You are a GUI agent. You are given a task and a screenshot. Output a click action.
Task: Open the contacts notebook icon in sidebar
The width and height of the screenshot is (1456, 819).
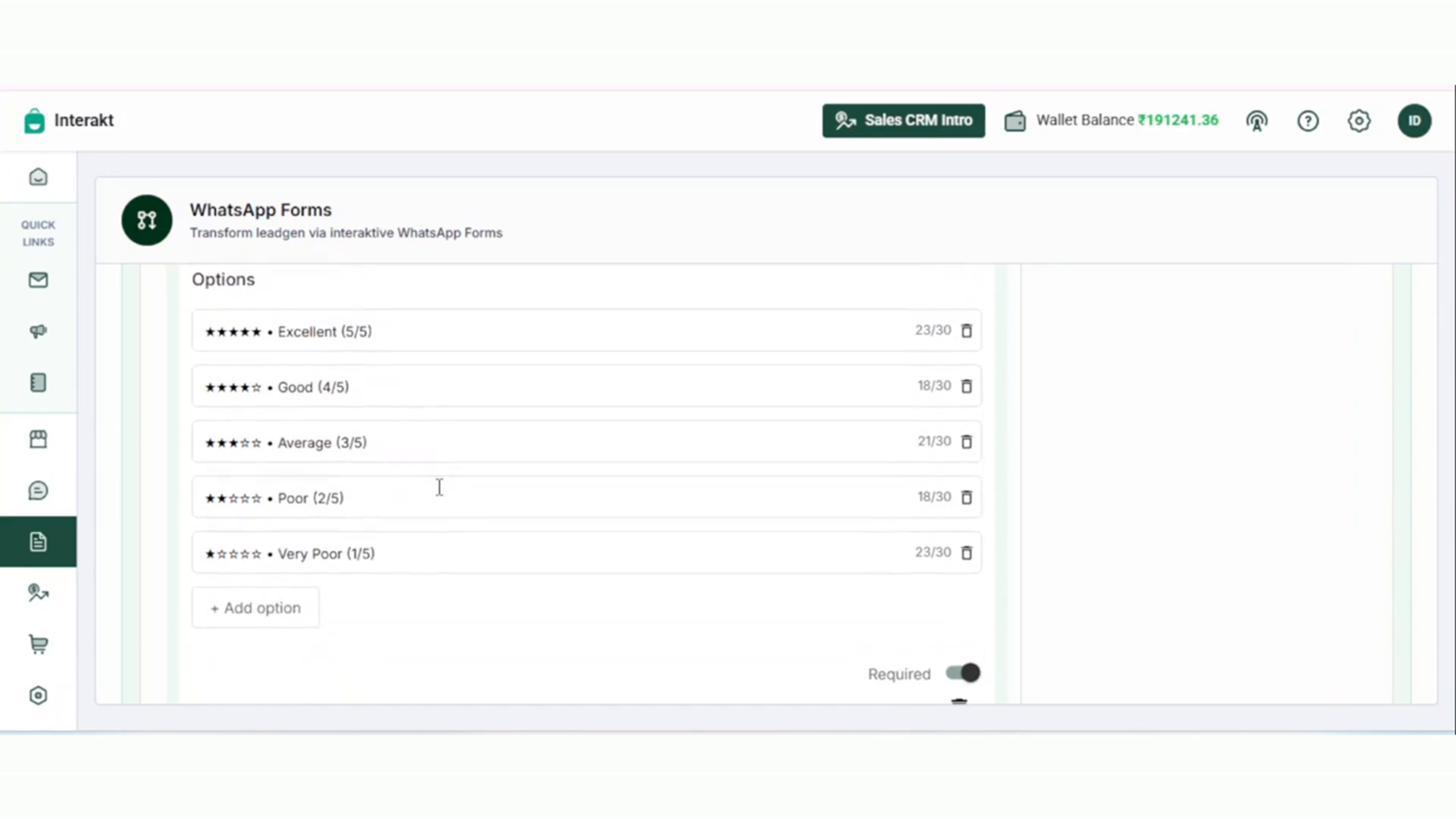(38, 382)
